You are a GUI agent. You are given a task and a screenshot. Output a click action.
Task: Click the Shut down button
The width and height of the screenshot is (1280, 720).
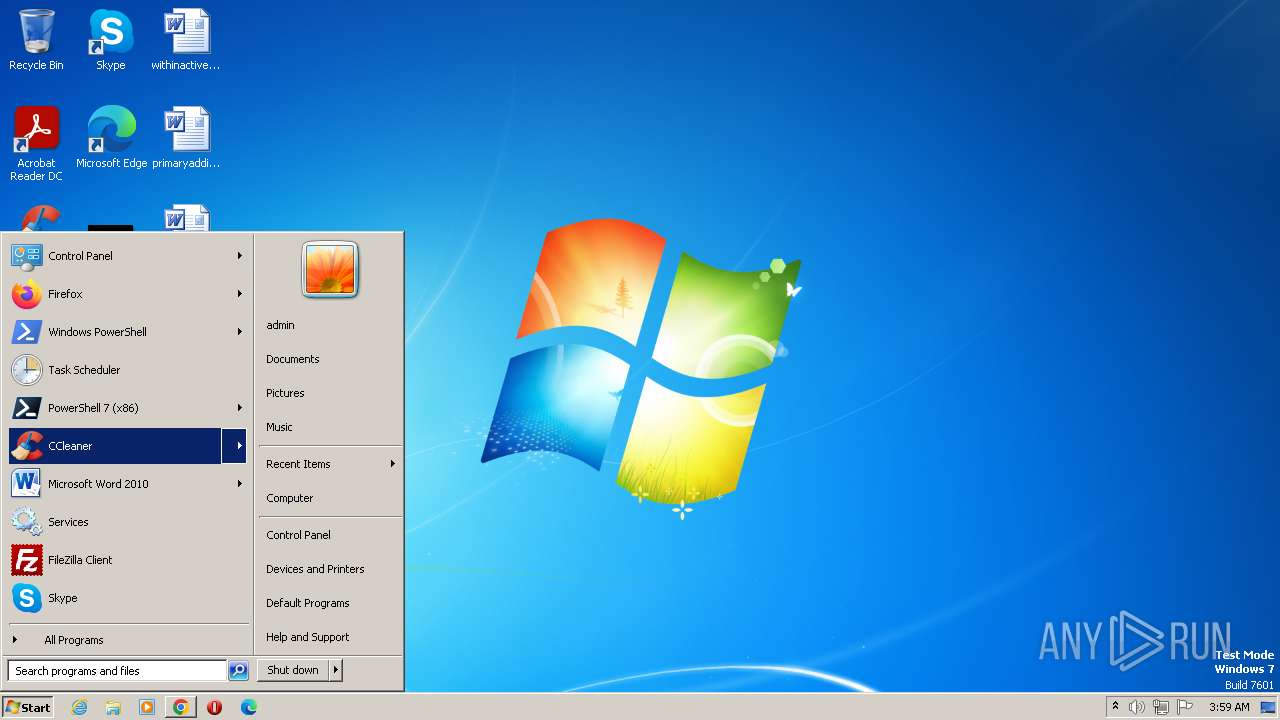[x=293, y=670]
